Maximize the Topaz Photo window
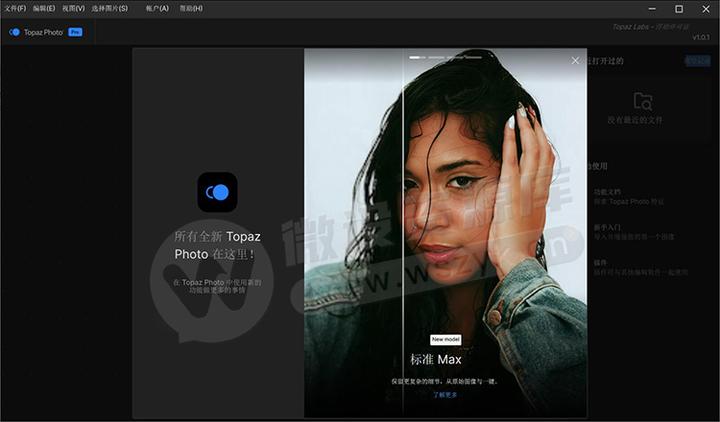 679,9
